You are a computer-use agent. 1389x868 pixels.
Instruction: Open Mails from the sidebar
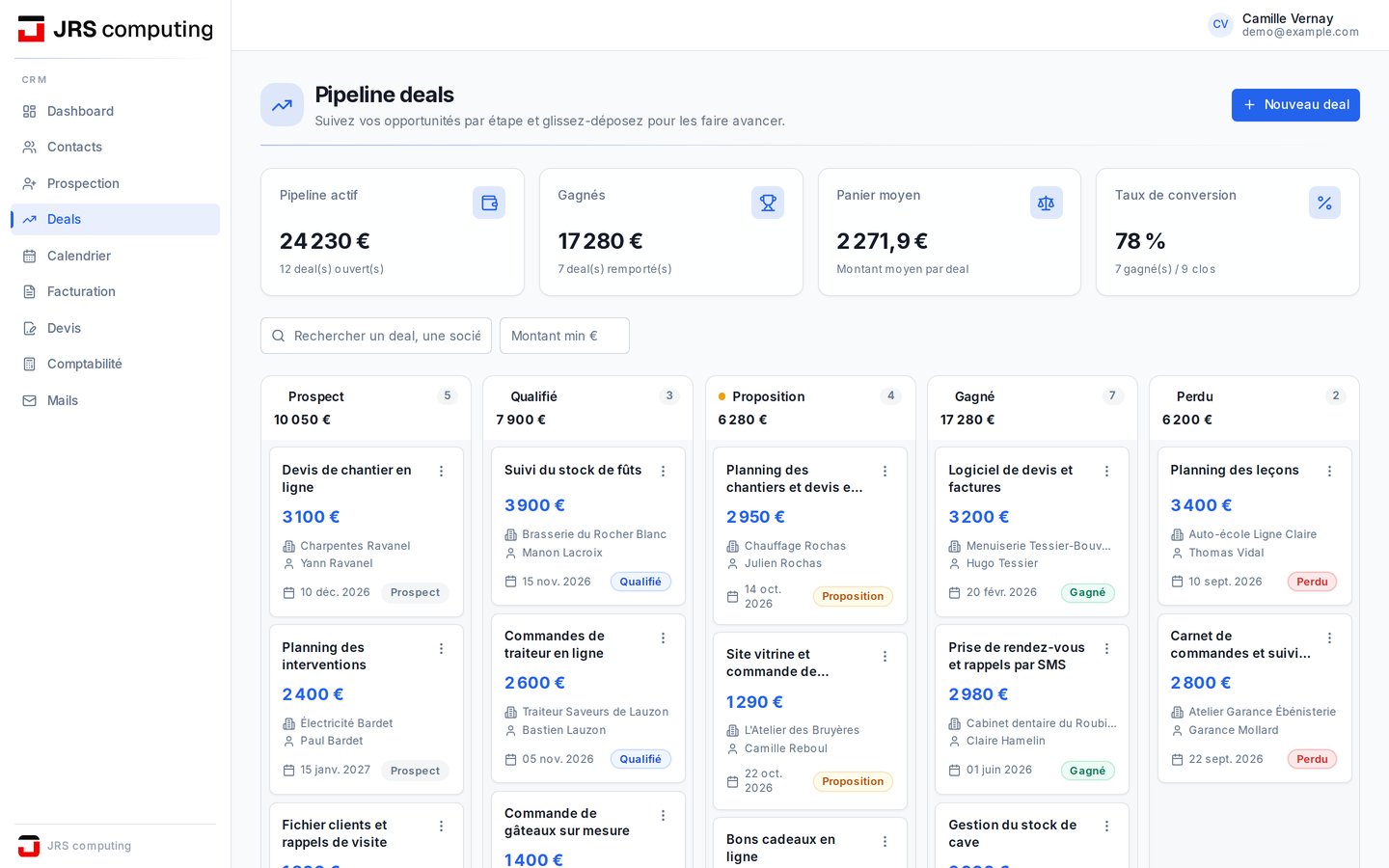point(115,400)
